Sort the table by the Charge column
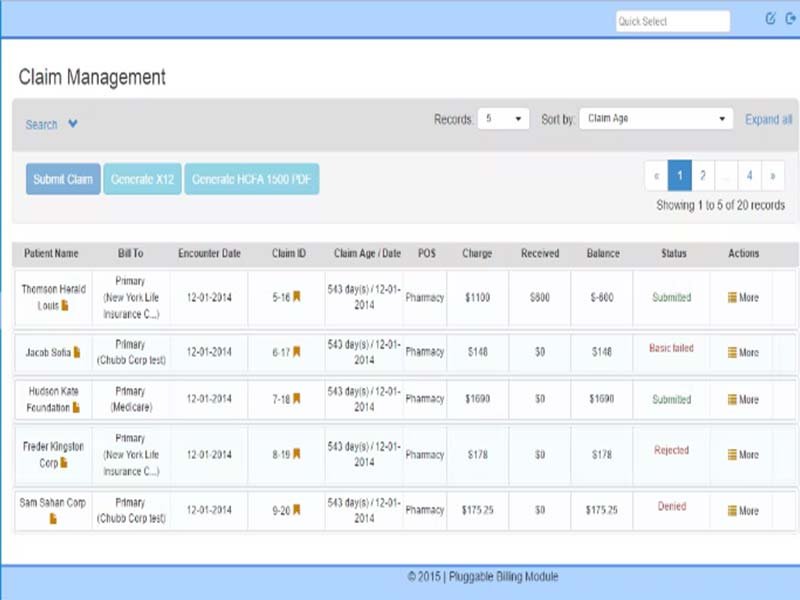Viewport: 800px width, 600px height. point(477,253)
